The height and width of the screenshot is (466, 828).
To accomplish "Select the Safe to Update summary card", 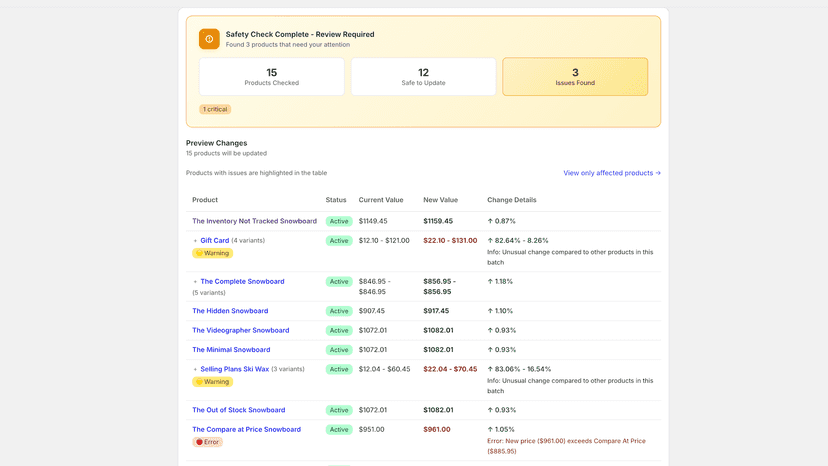I will (x=424, y=77).
